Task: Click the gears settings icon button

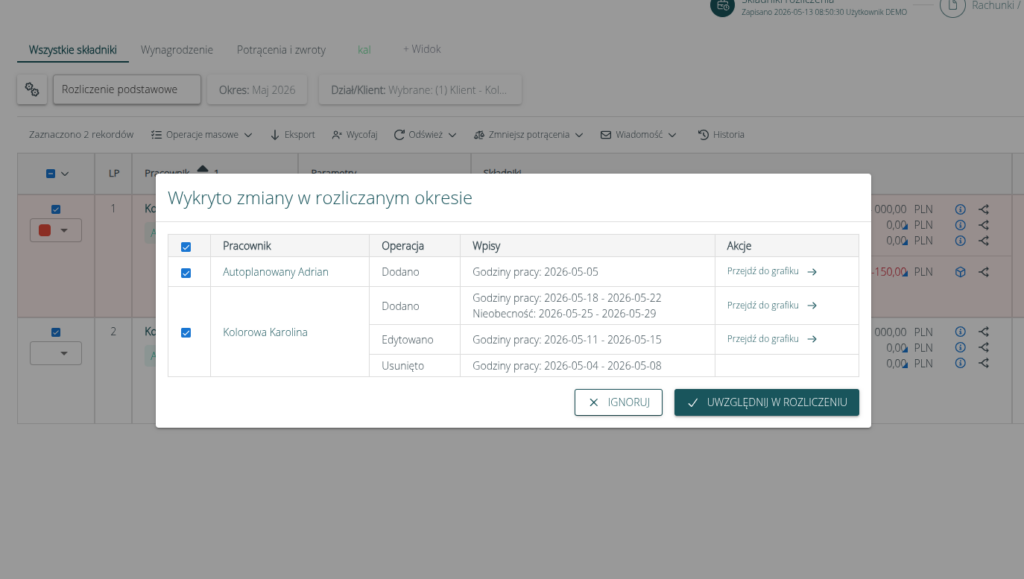Action: click(x=32, y=89)
